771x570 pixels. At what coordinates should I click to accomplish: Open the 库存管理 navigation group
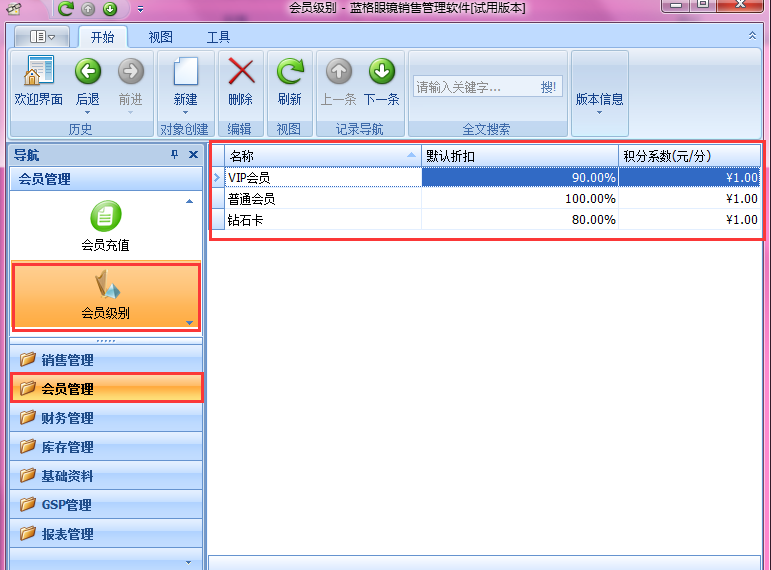pyautogui.click(x=106, y=447)
